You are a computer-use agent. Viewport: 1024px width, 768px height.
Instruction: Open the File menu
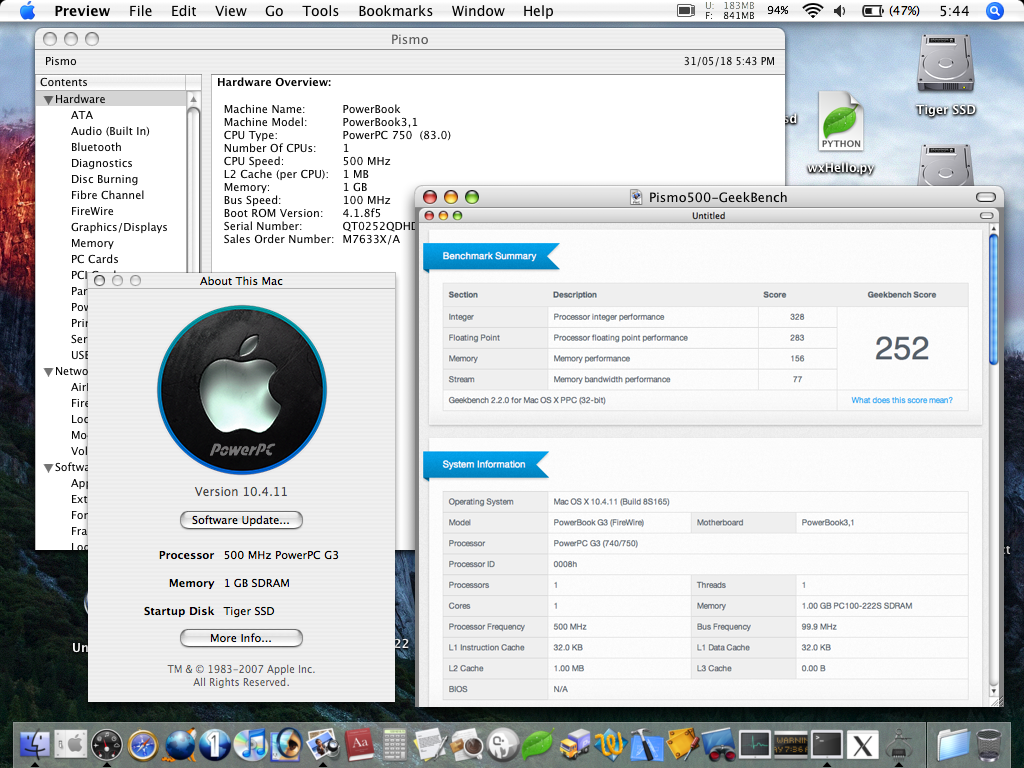click(x=140, y=11)
